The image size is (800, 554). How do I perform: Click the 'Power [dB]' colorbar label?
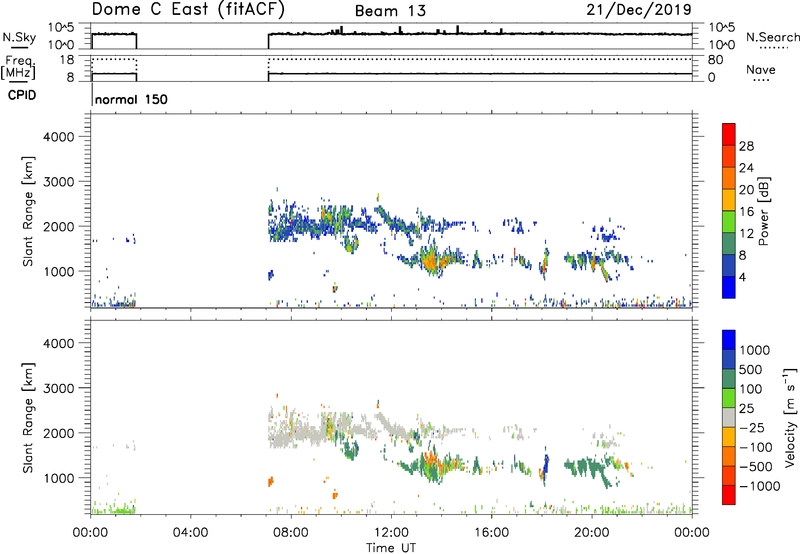[x=763, y=211]
